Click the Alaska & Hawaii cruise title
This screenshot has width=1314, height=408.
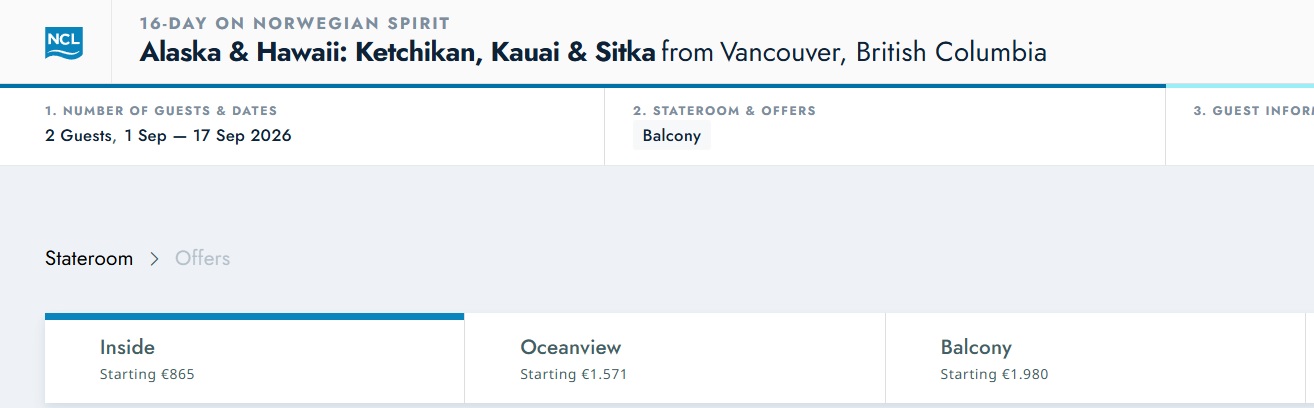(397, 52)
